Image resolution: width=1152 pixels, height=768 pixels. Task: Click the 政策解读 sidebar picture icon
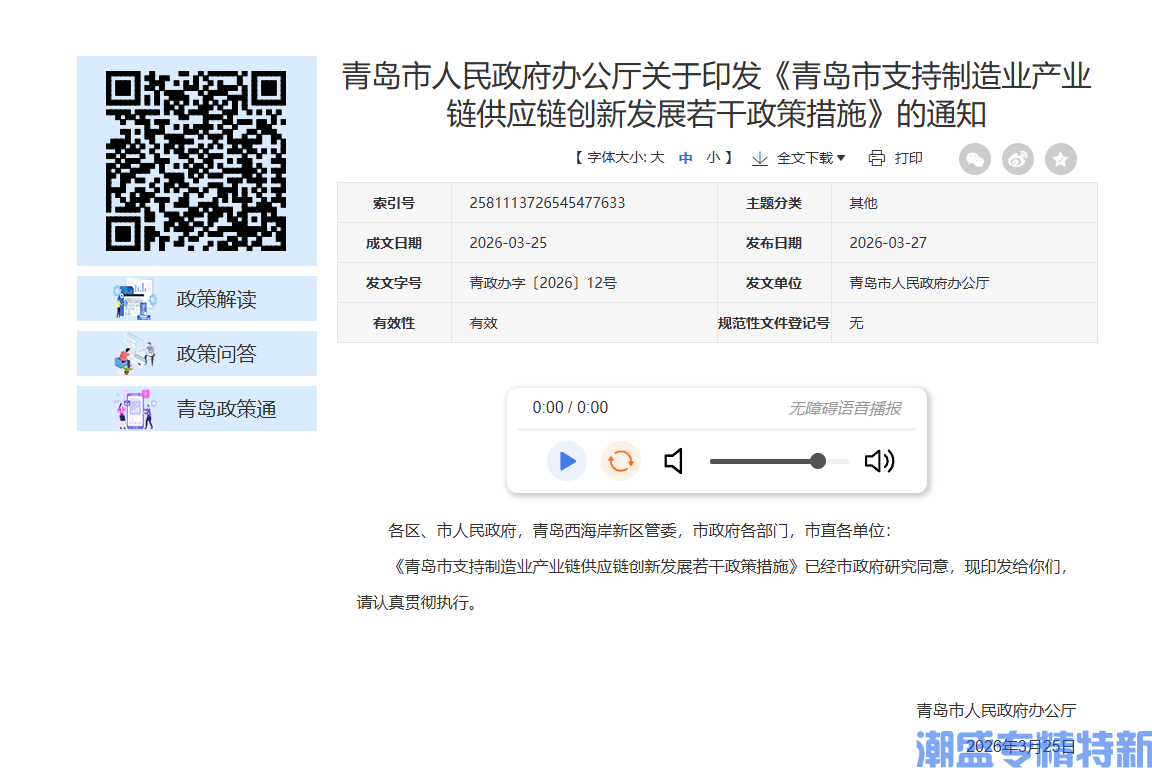click(133, 298)
